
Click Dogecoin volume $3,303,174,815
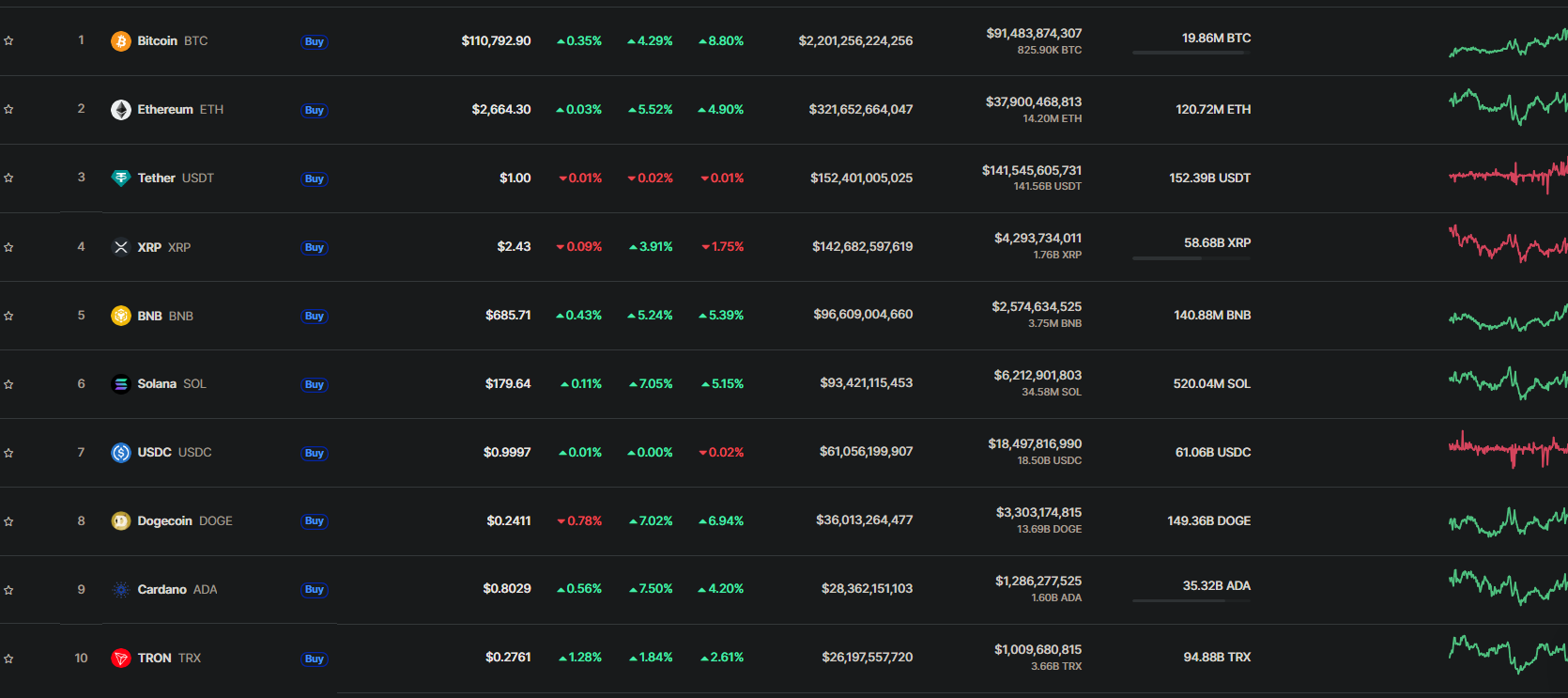pos(1038,513)
